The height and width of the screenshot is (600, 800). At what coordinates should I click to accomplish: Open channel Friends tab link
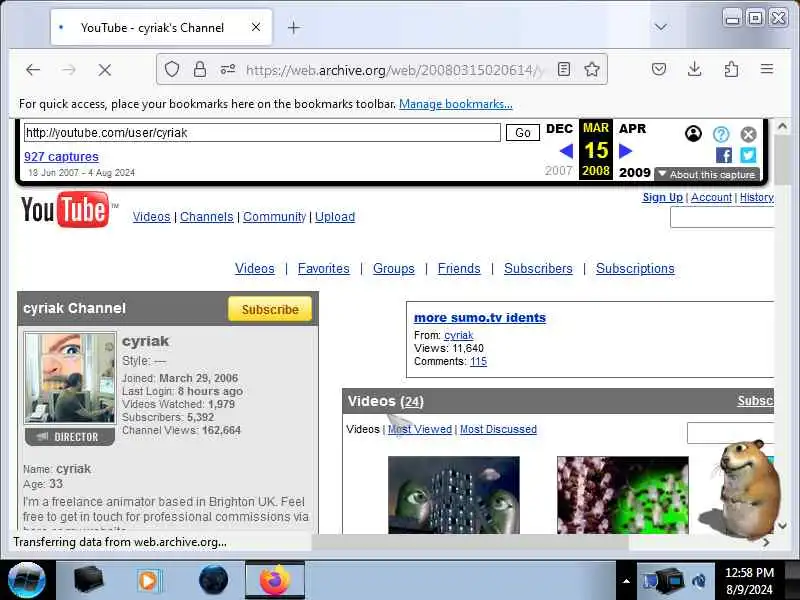(x=459, y=268)
